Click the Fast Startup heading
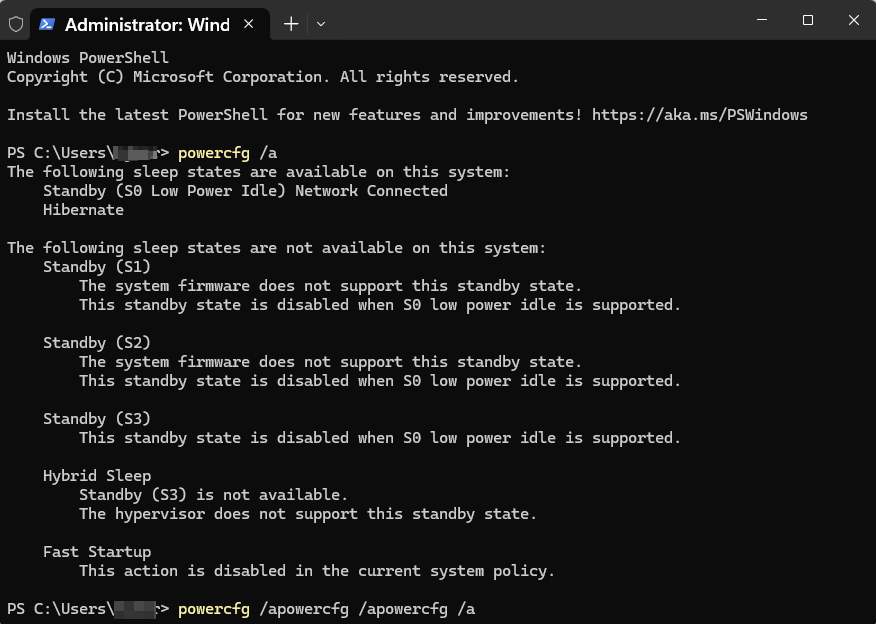This screenshot has width=876, height=624. pyautogui.click(x=97, y=552)
